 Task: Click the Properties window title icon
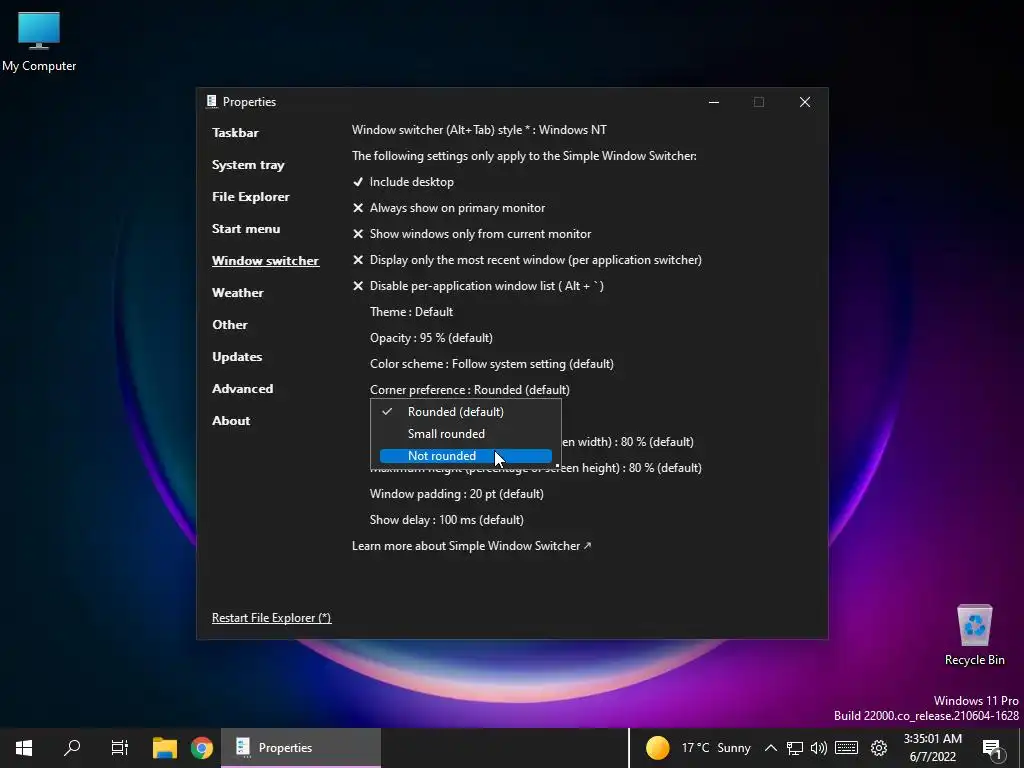coord(212,101)
